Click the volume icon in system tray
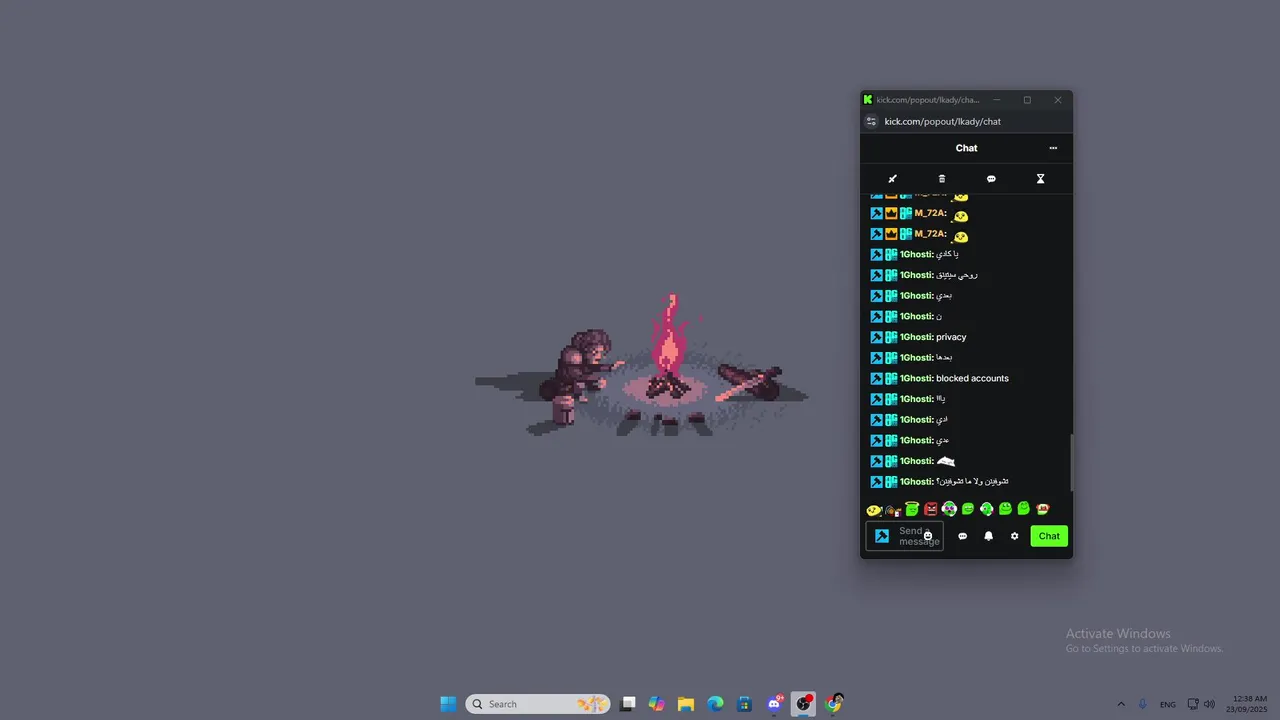The width and height of the screenshot is (1280, 720). pyautogui.click(x=1210, y=704)
